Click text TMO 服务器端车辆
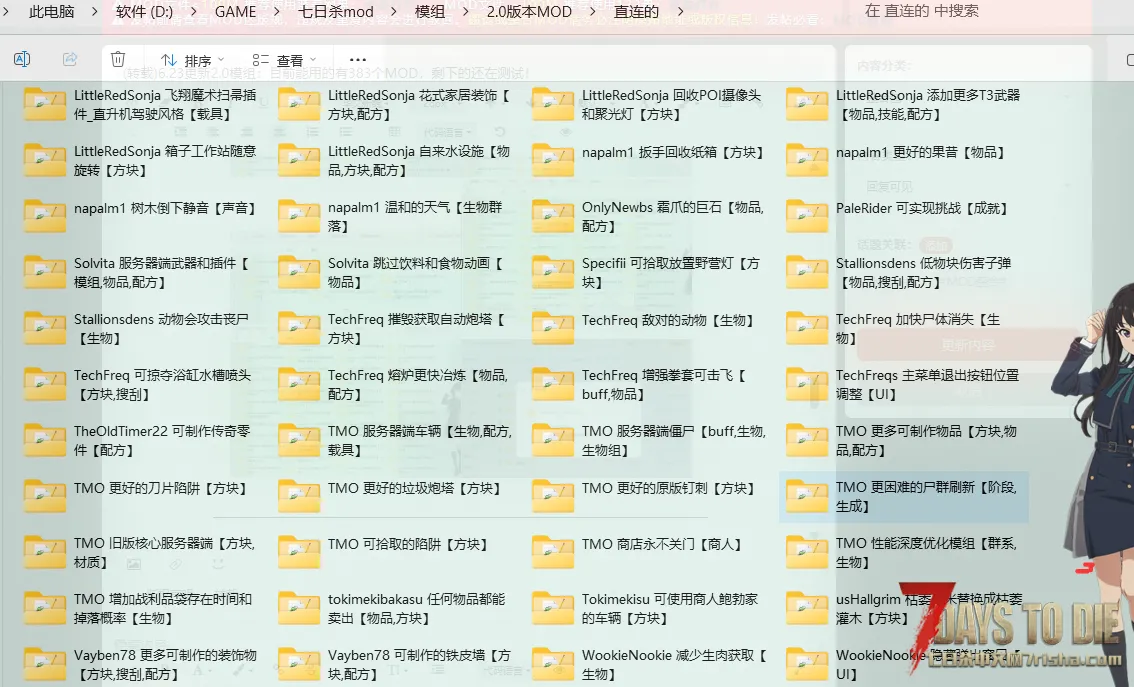The height and width of the screenshot is (687, 1134). [420, 440]
